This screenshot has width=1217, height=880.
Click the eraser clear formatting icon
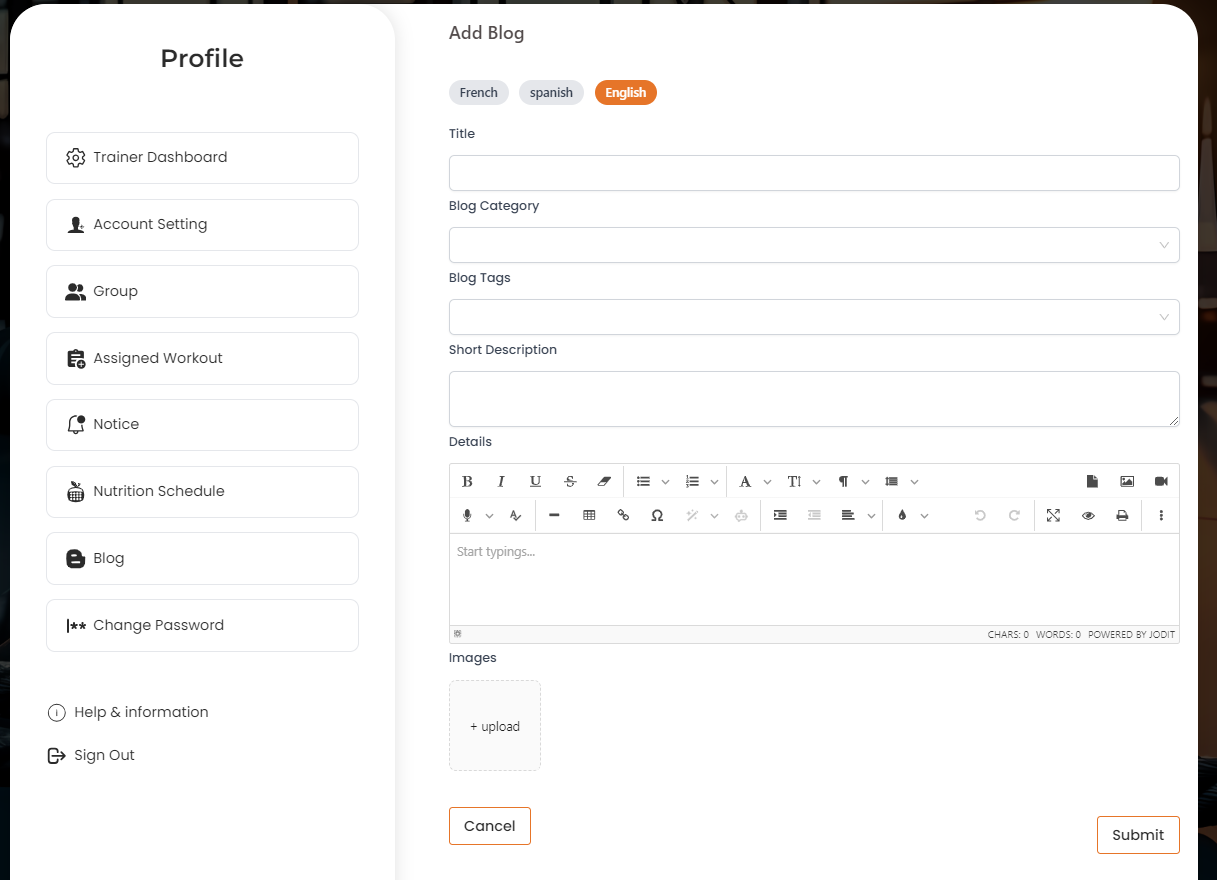[x=603, y=481]
